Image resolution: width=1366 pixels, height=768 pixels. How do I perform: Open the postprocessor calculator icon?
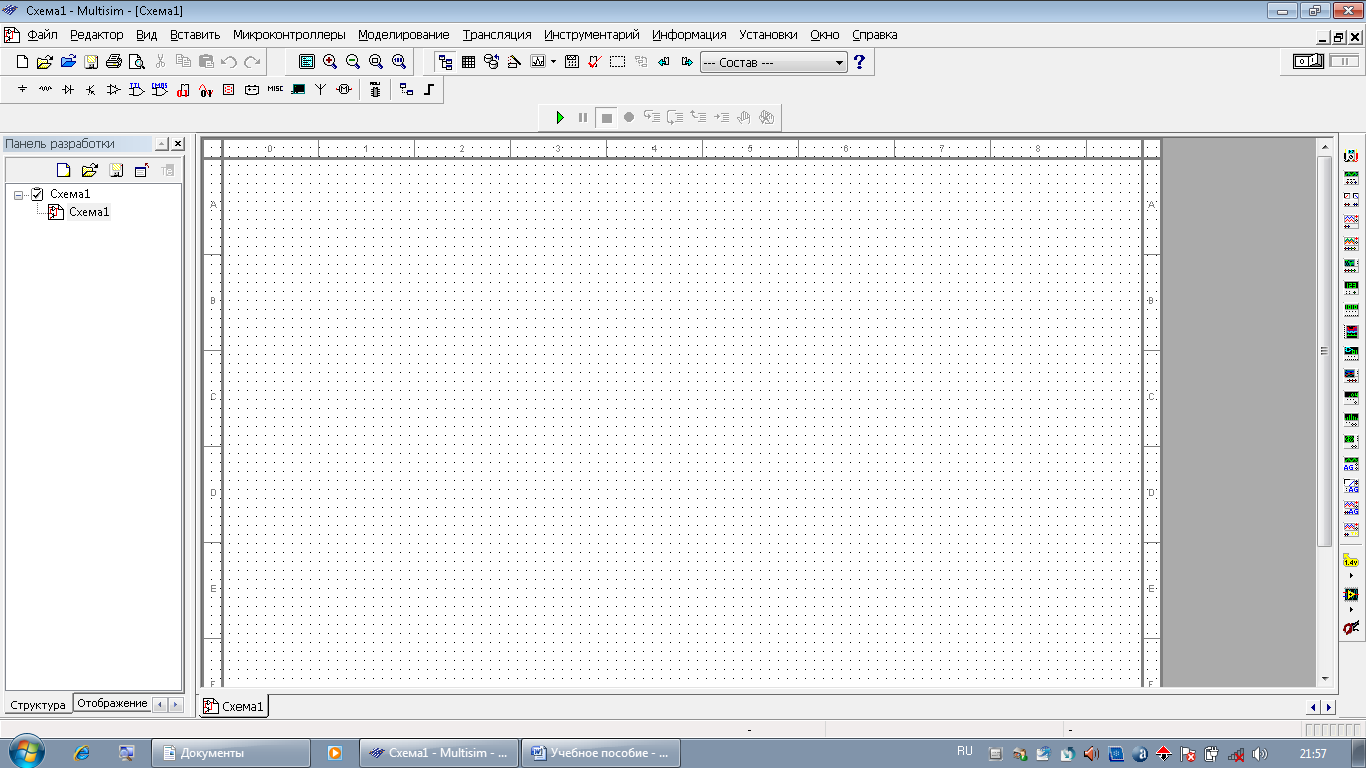572,61
